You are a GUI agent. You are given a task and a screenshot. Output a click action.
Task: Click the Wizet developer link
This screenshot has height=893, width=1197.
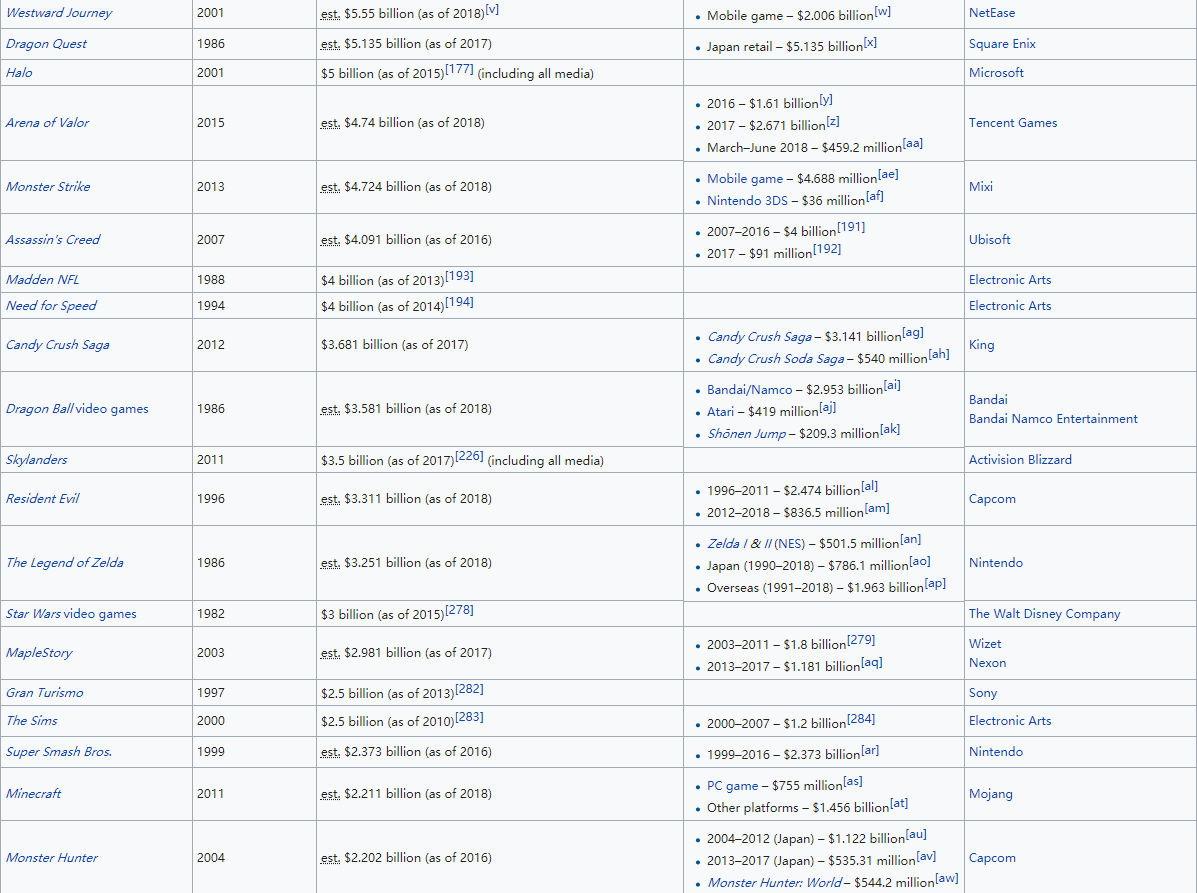coord(984,644)
